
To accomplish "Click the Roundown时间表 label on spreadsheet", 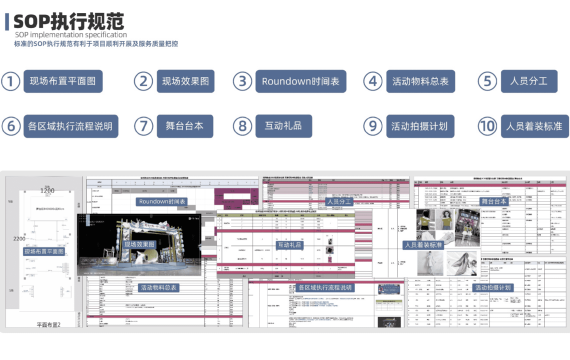I will pyautogui.click(x=162, y=201).
